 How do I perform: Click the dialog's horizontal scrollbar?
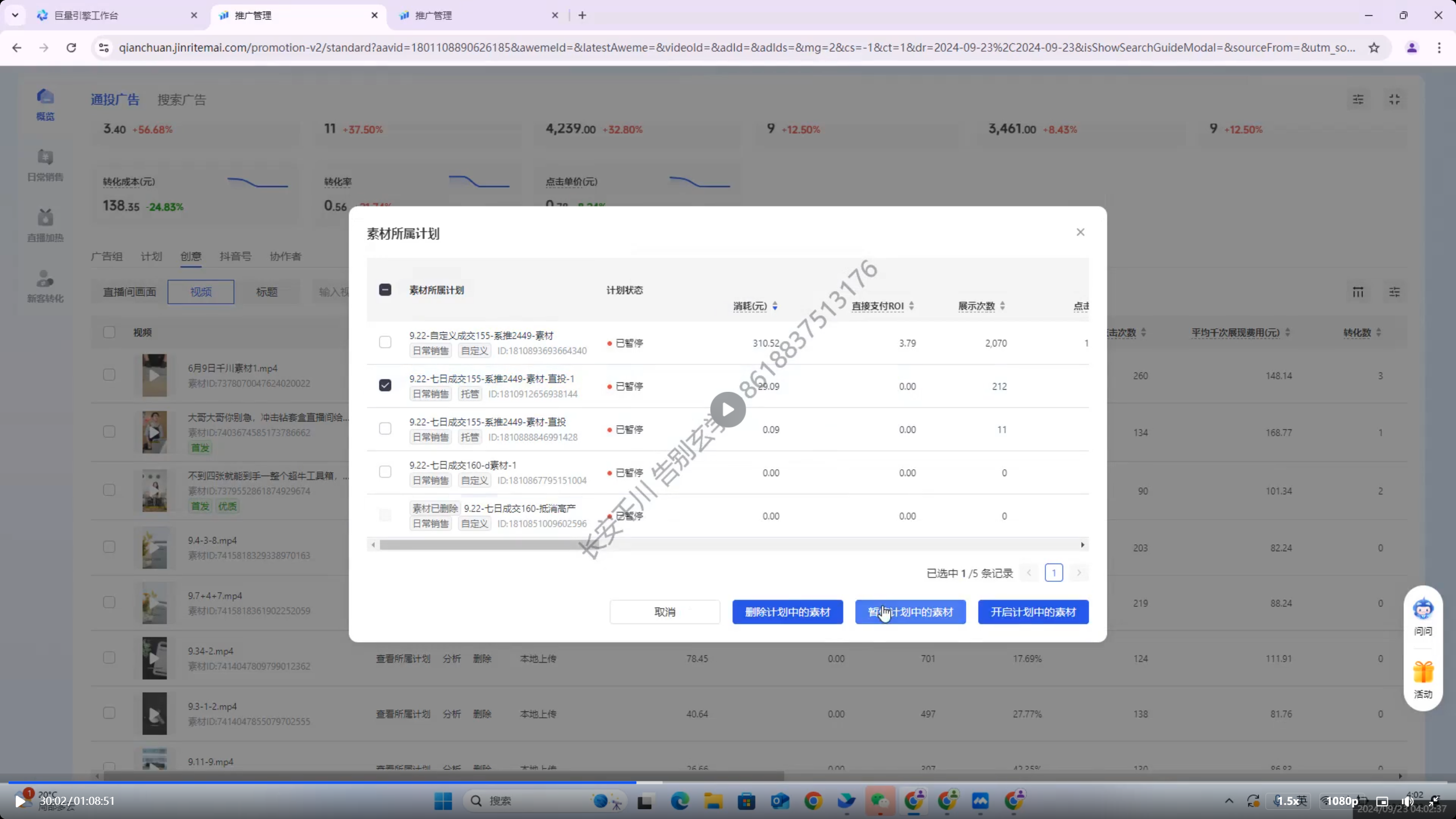(483, 545)
